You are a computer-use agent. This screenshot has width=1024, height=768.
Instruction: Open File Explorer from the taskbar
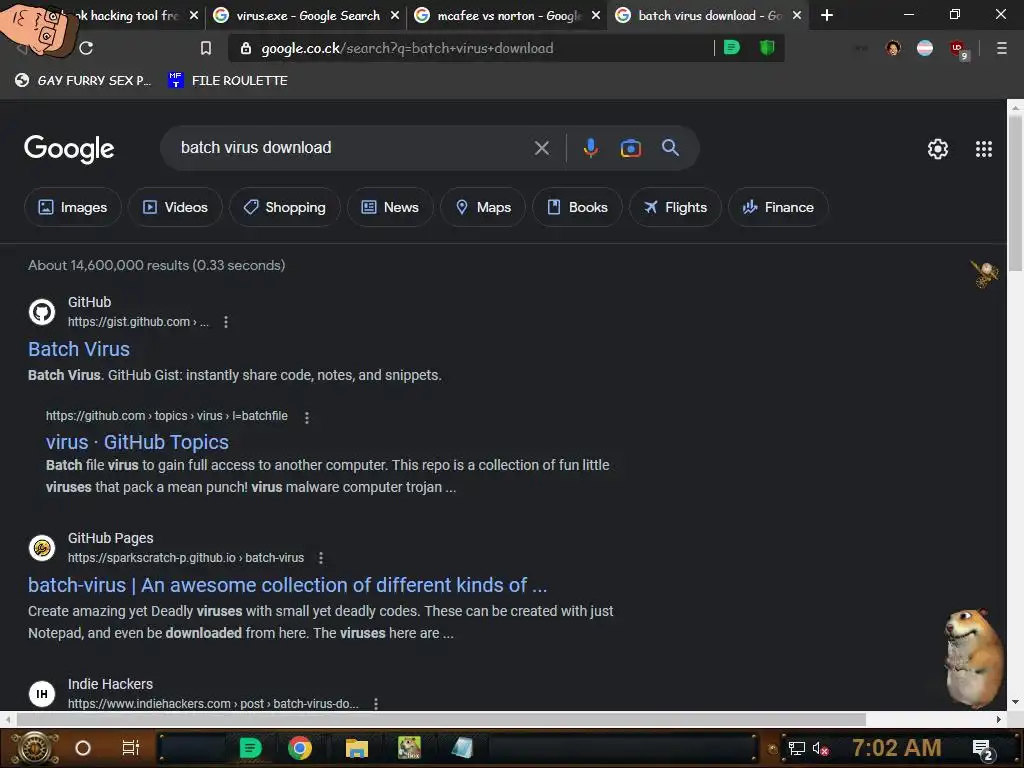(x=357, y=748)
